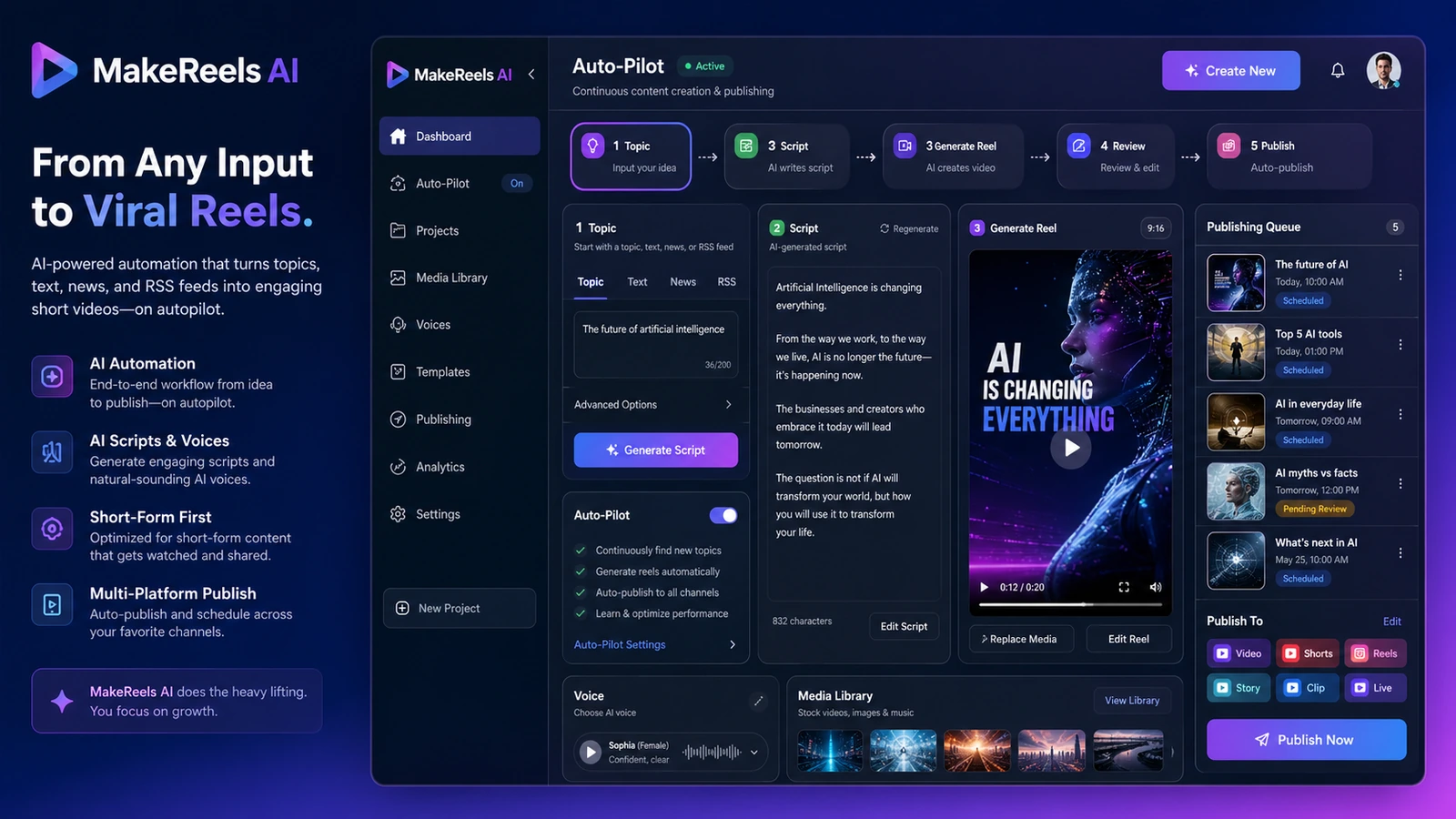This screenshot has height=819, width=1456.
Task: Switch to the News input tab
Action: click(x=682, y=282)
